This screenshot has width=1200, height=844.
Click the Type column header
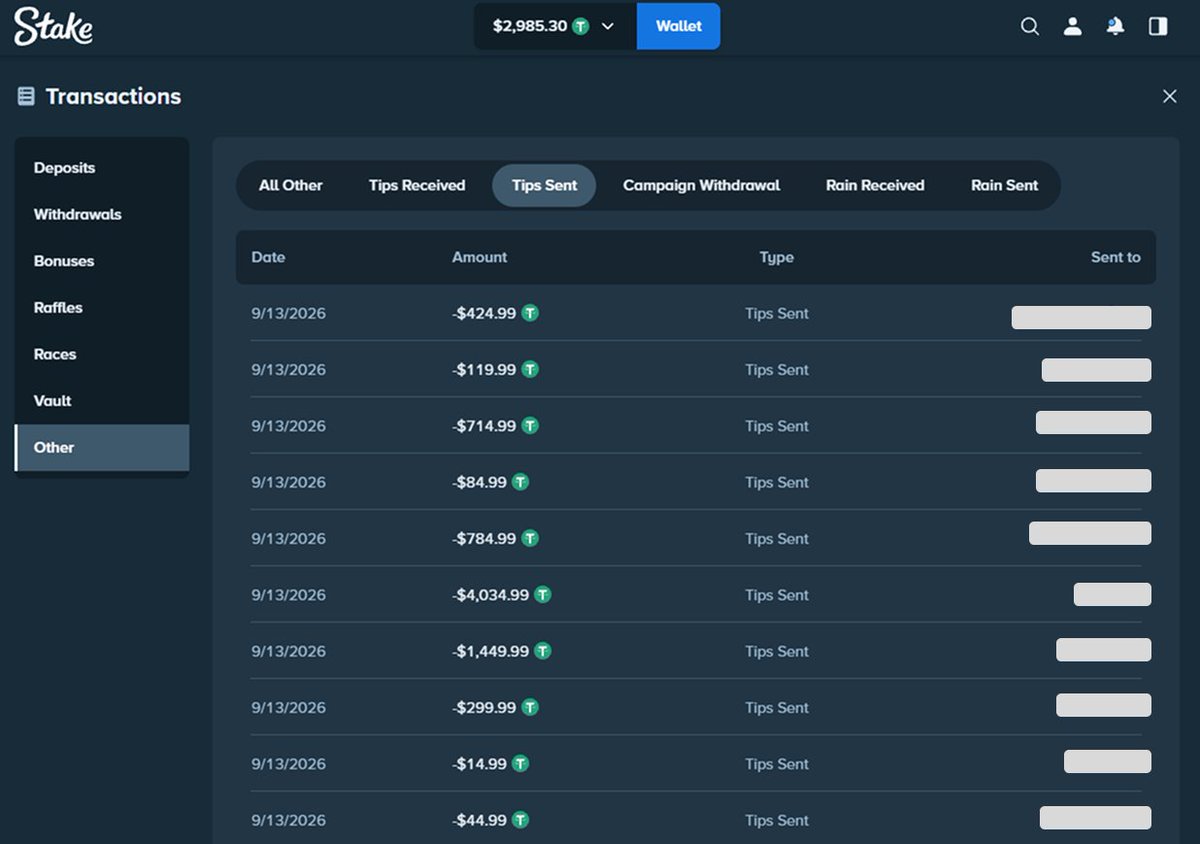[776, 257]
